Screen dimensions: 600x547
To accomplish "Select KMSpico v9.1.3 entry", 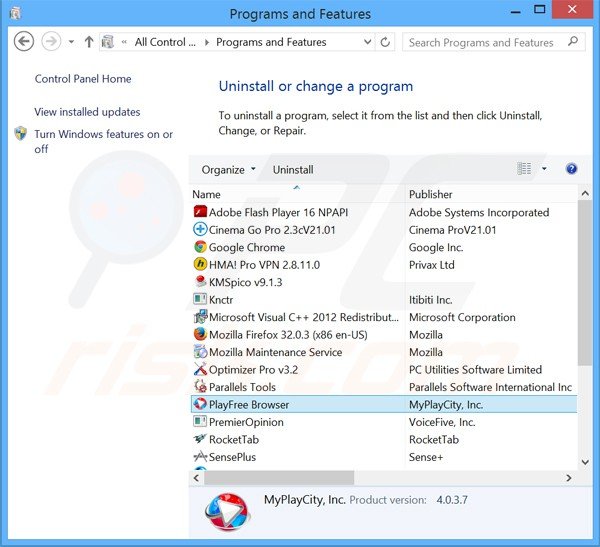I will click(x=246, y=282).
